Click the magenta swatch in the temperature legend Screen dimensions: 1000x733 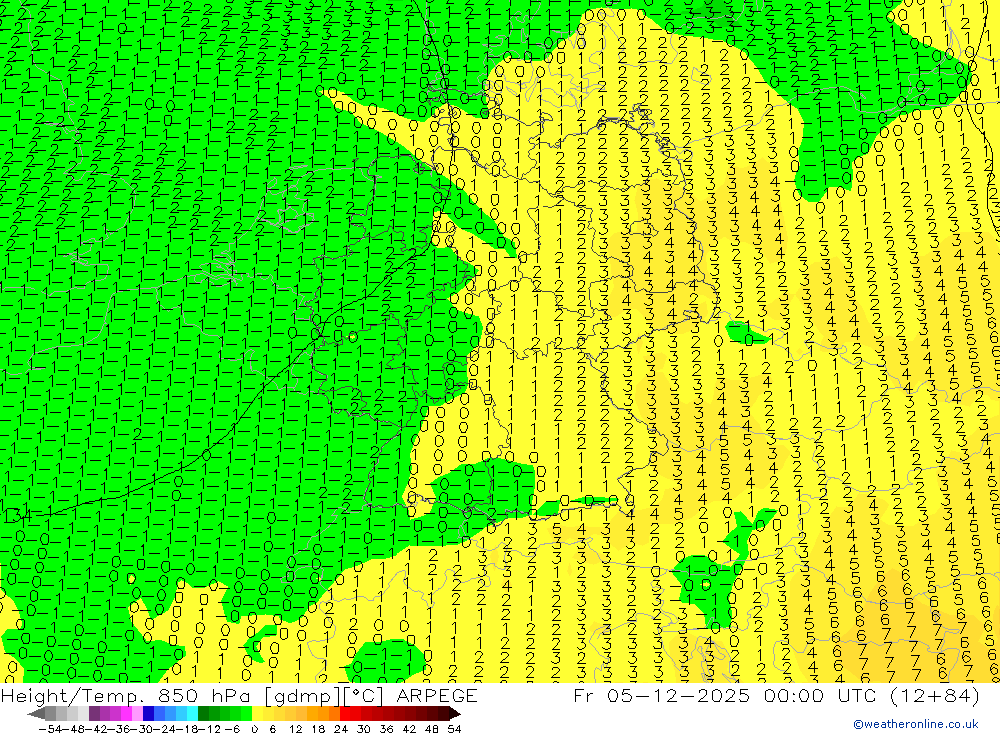click(126, 713)
